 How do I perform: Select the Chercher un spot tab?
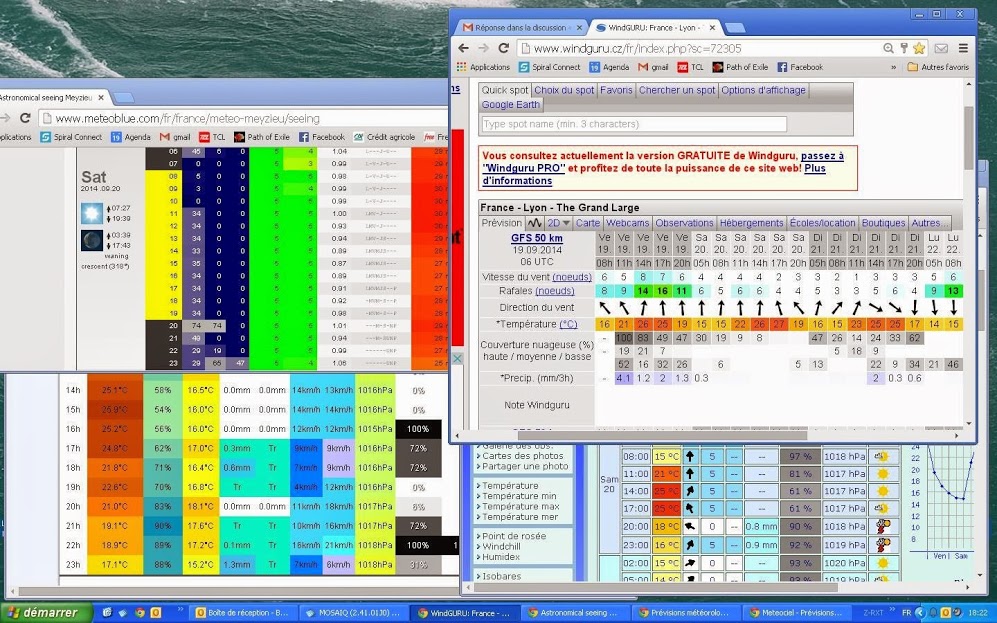click(x=677, y=90)
